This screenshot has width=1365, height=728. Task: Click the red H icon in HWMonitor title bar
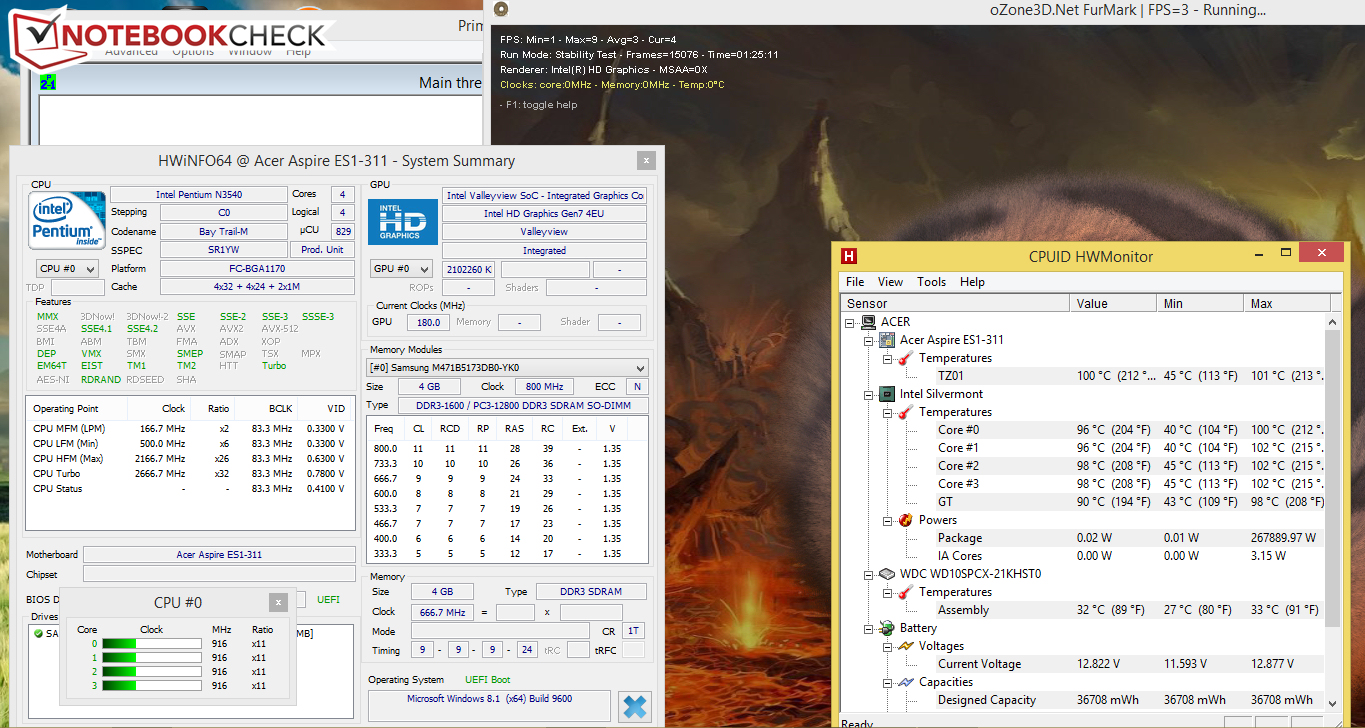click(x=850, y=256)
